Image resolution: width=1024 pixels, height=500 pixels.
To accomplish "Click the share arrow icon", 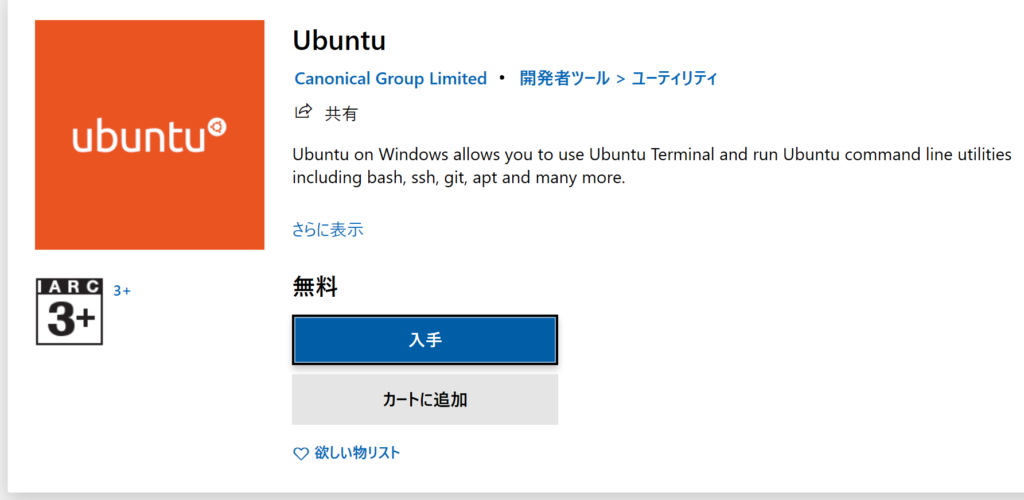I will [x=302, y=112].
